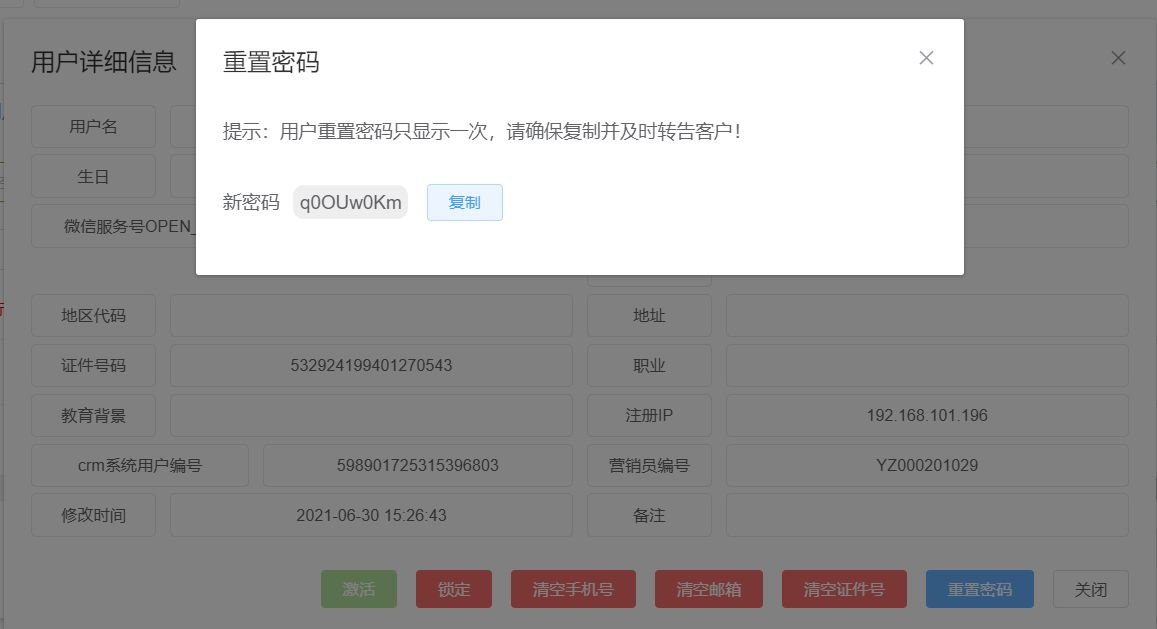Select the 注册IP field showing 192.168.101.196

(x=926, y=415)
